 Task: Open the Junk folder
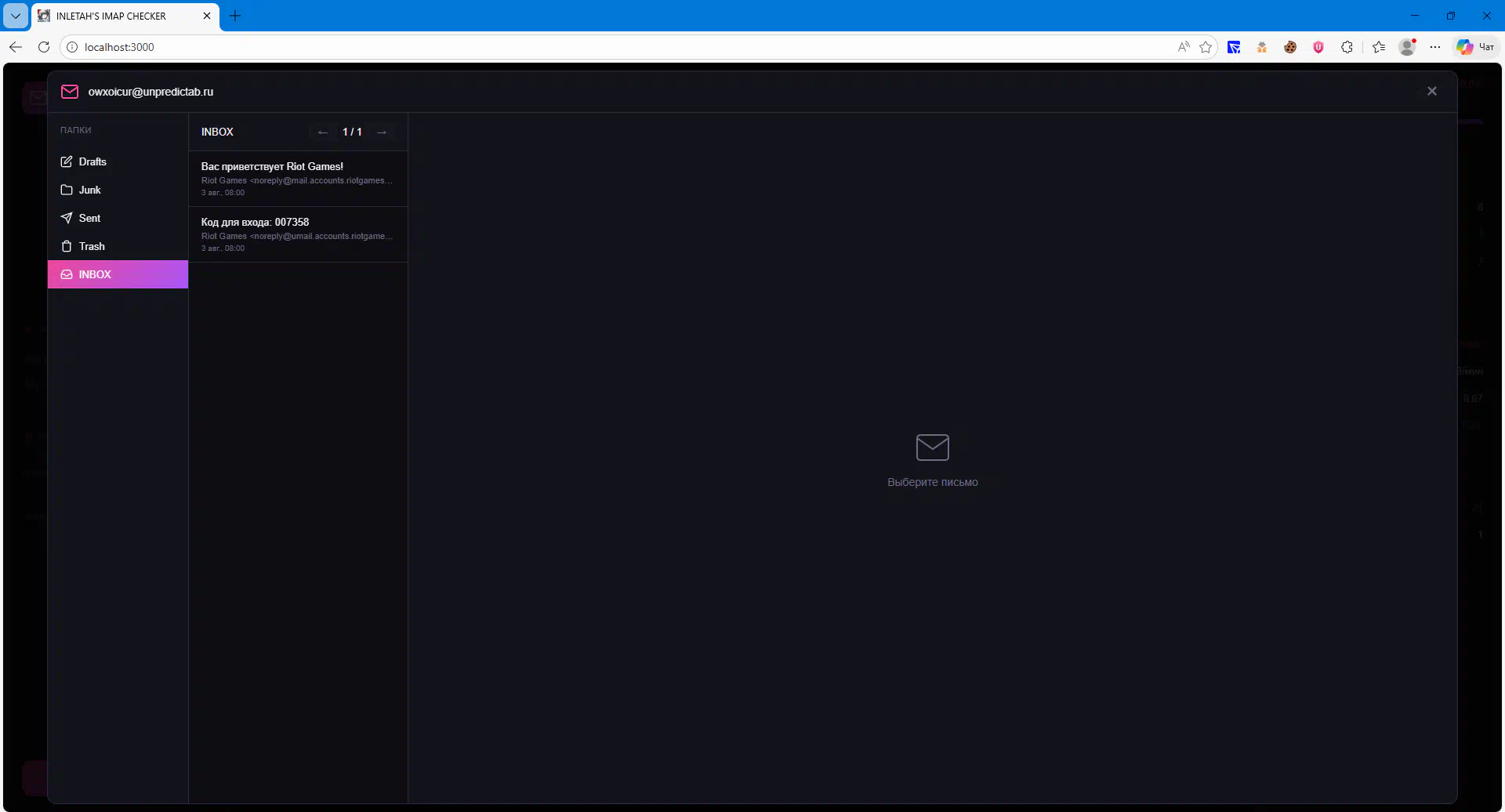point(89,190)
